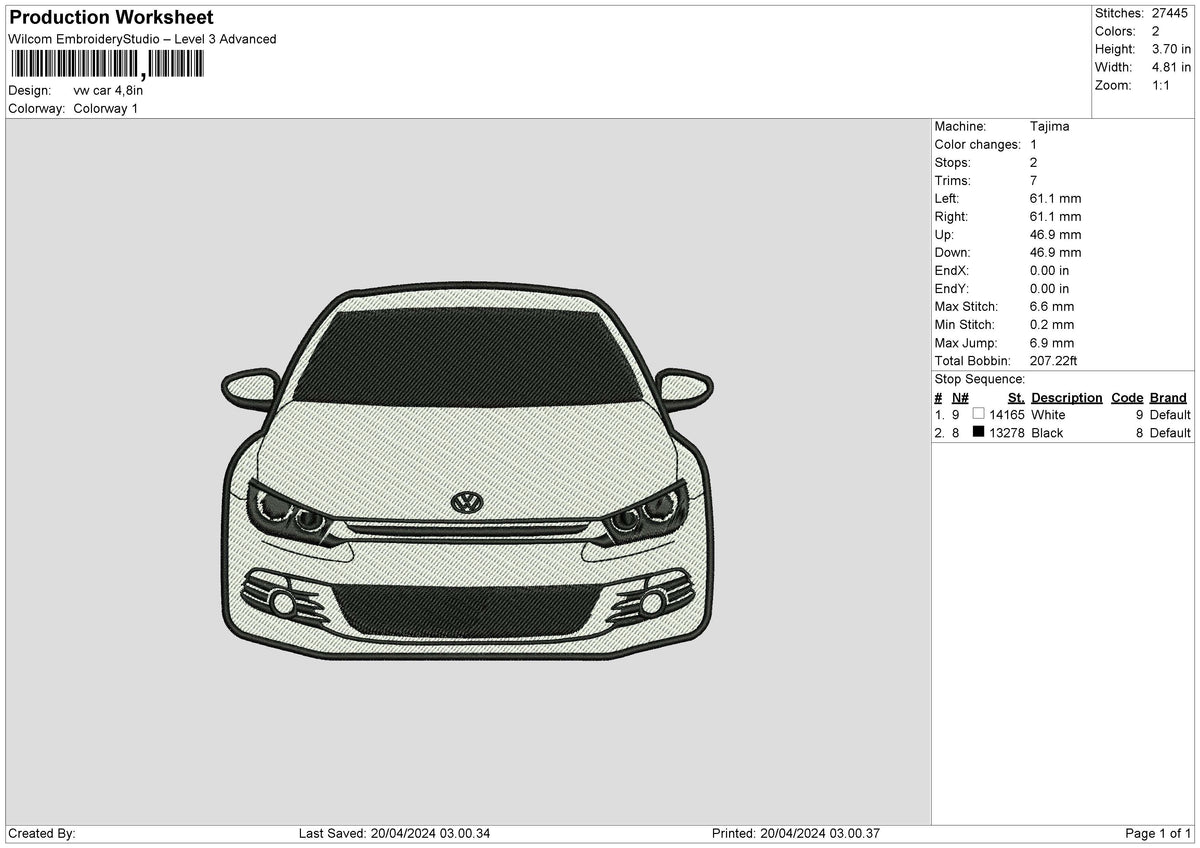Click the EndX value 0.00 in
Screen dimensions: 1200x848
pos(1049,270)
